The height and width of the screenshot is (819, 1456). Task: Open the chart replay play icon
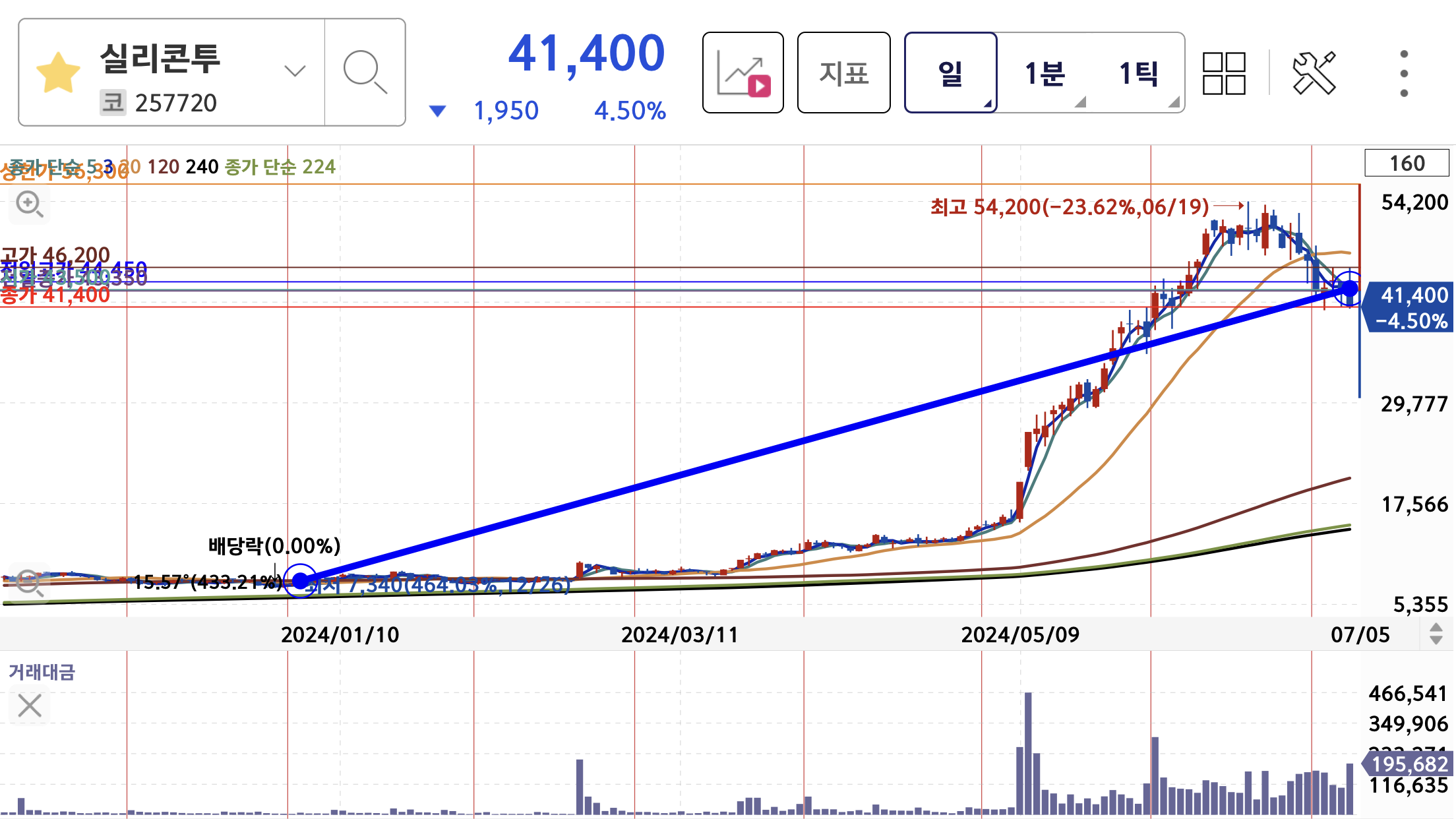click(x=743, y=73)
